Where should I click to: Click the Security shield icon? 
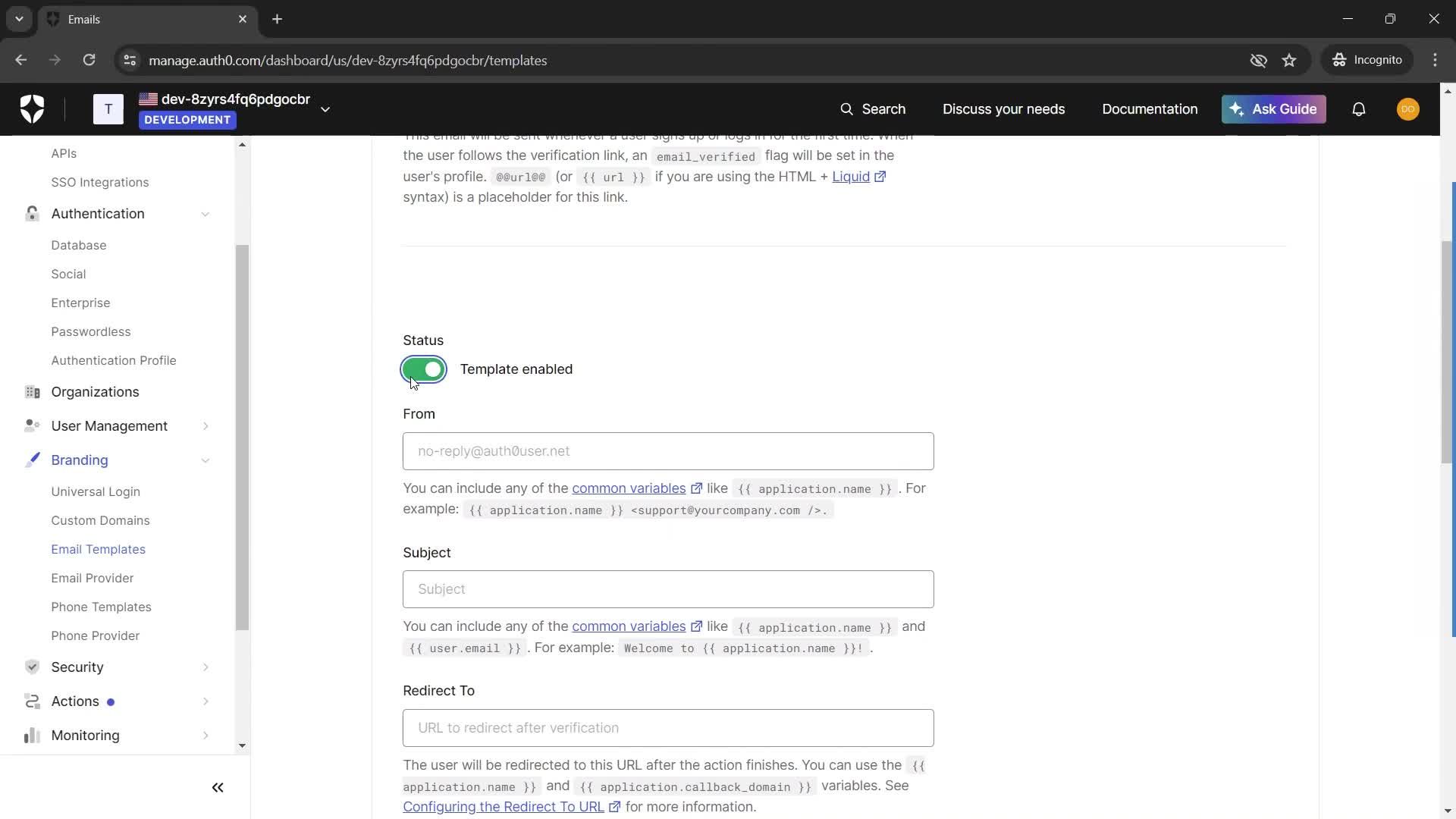click(x=32, y=667)
